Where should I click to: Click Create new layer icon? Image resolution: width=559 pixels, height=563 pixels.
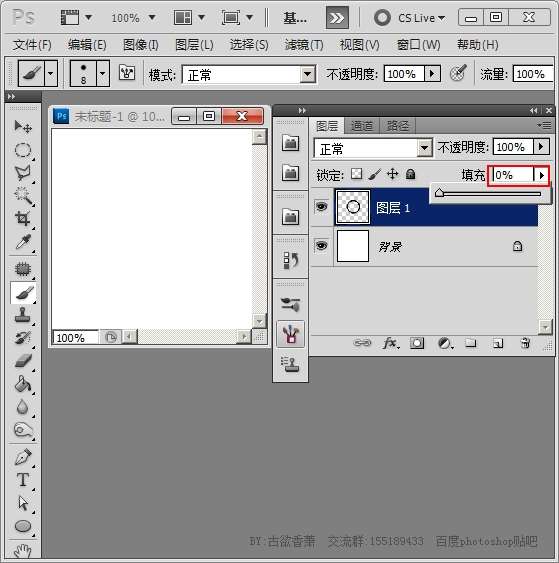(x=498, y=344)
